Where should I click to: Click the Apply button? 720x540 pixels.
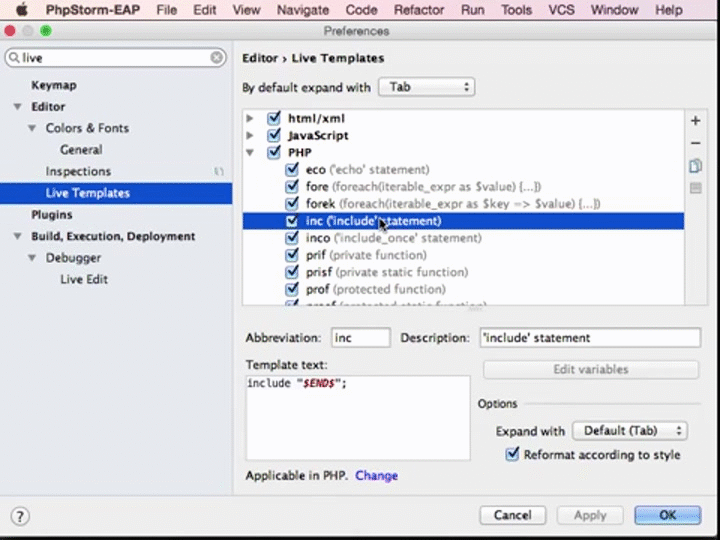pyautogui.click(x=590, y=515)
